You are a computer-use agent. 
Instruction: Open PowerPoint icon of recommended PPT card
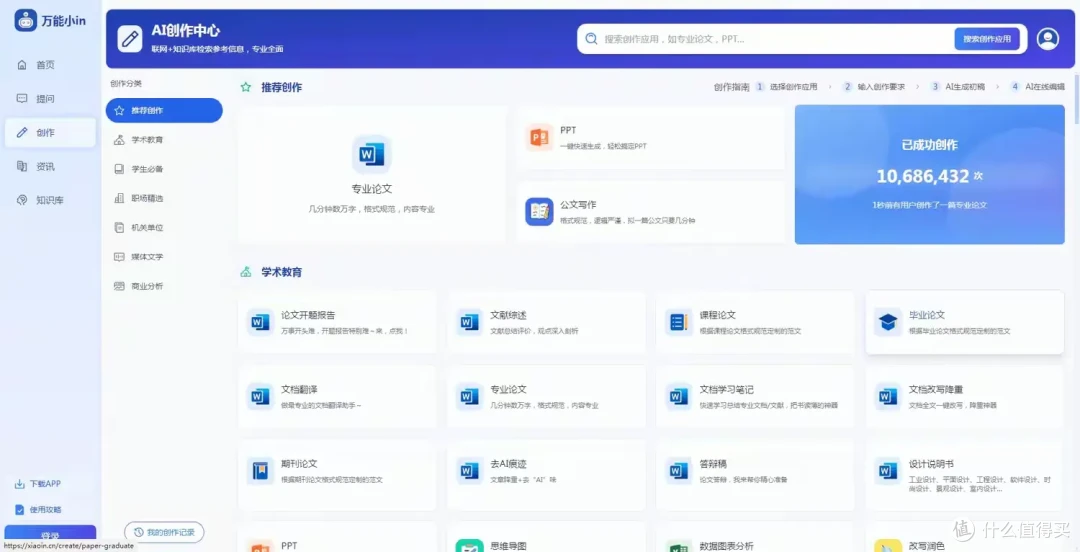coord(539,137)
